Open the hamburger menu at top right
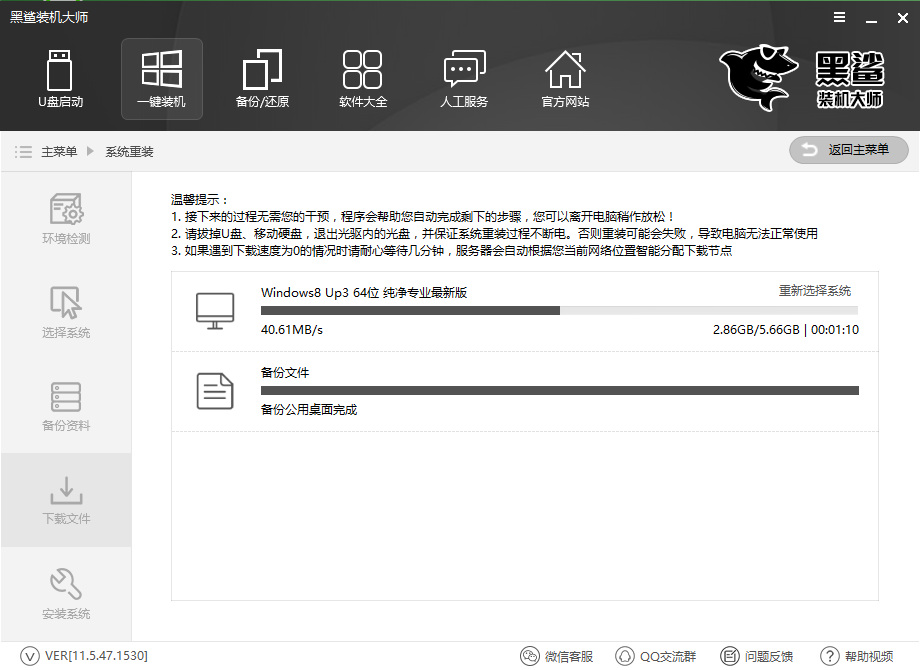This screenshot has height=670, width=920. [x=838, y=16]
